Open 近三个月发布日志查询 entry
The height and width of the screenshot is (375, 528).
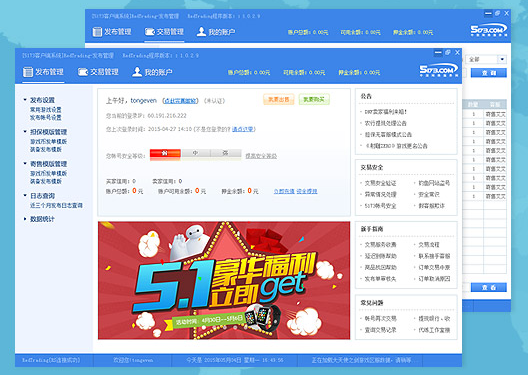56,205
